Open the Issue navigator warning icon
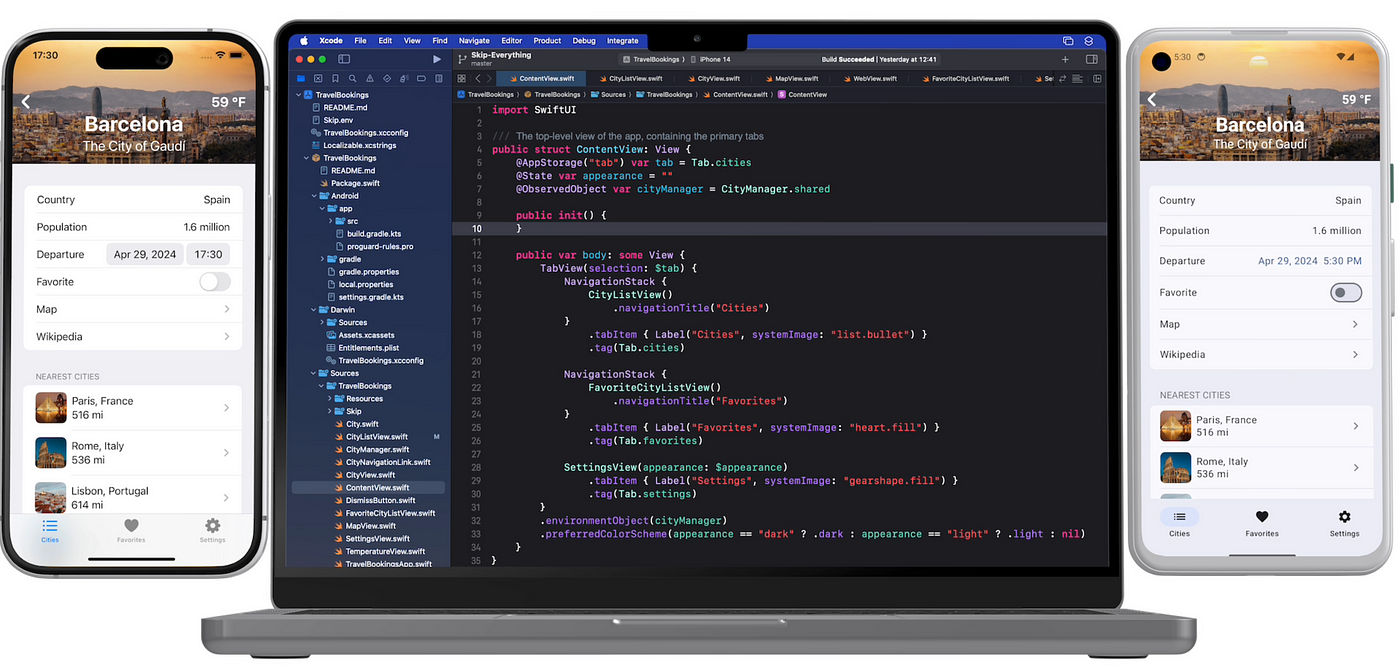1400x667 pixels. pyautogui.click(x=369, y=78)
